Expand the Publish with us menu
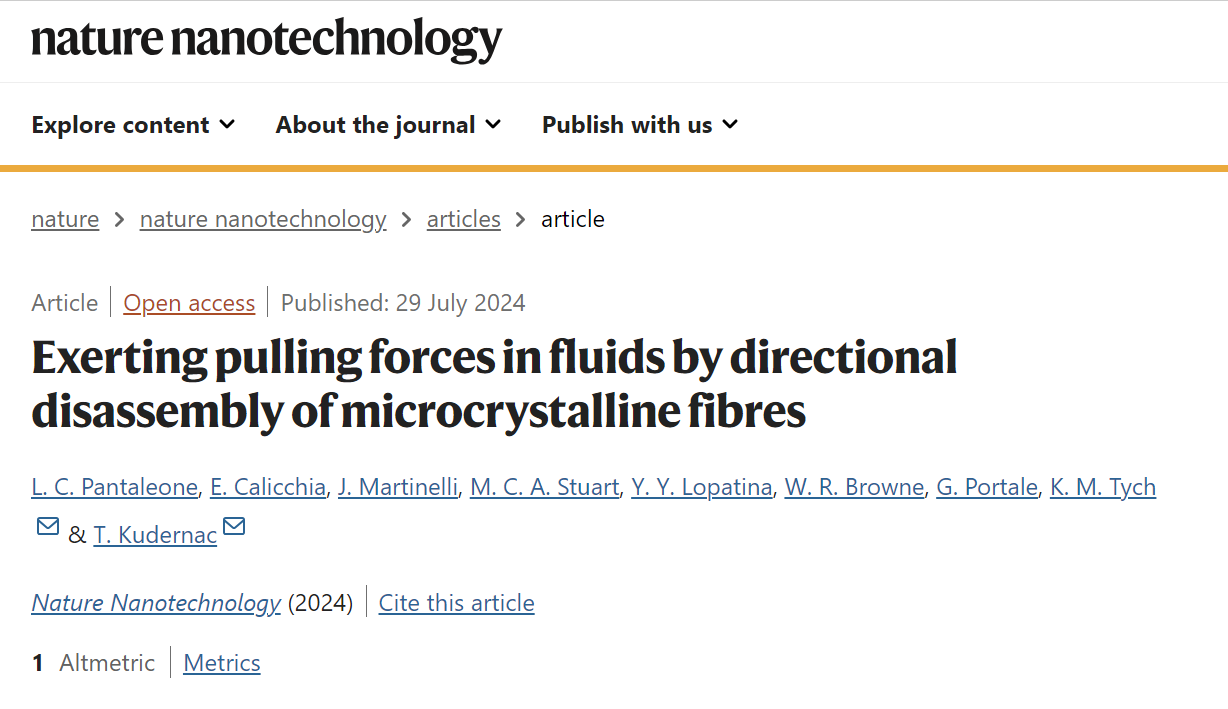The width and height of the screenshot is (1228, 709). point(640,125)
